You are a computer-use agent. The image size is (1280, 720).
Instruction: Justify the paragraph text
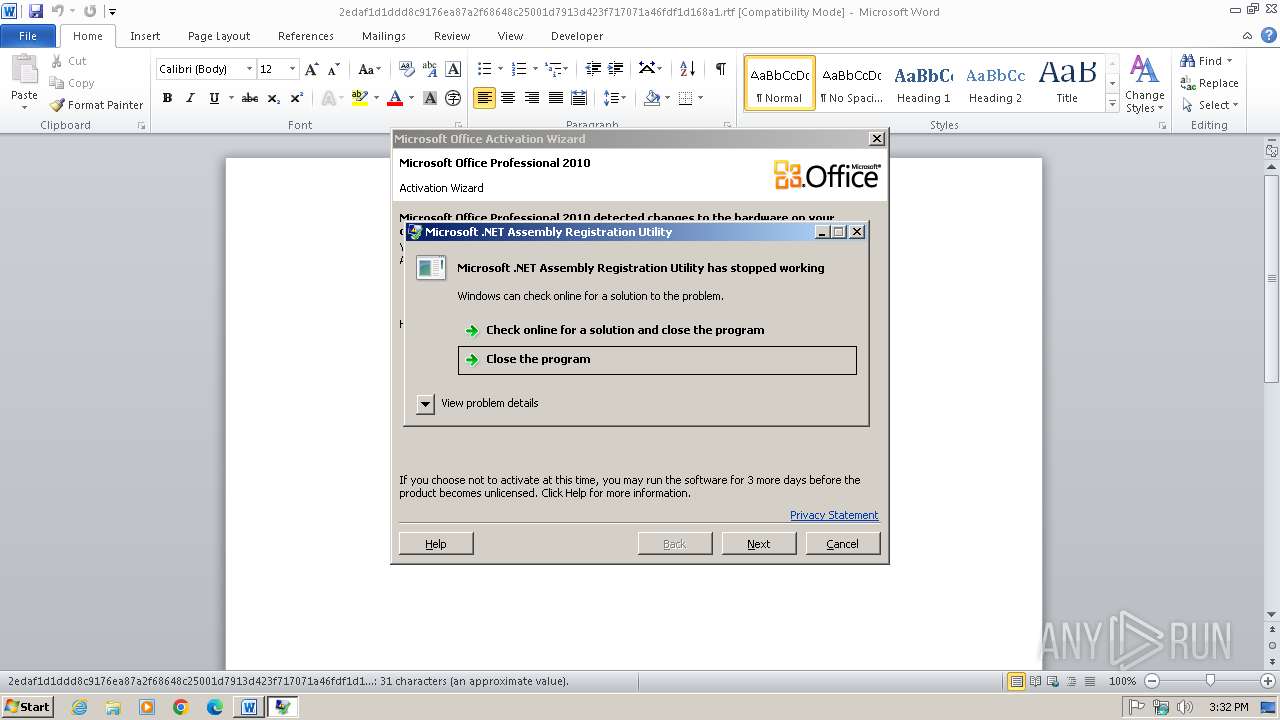coord(555,98)
